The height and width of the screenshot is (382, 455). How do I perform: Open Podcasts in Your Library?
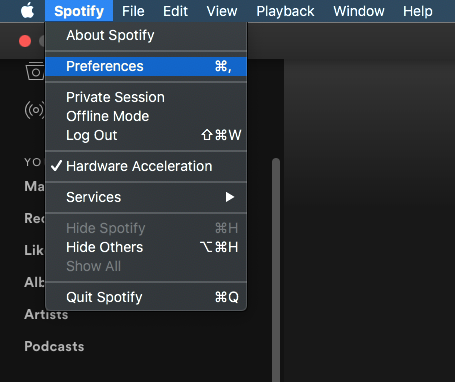coord(54,346)
